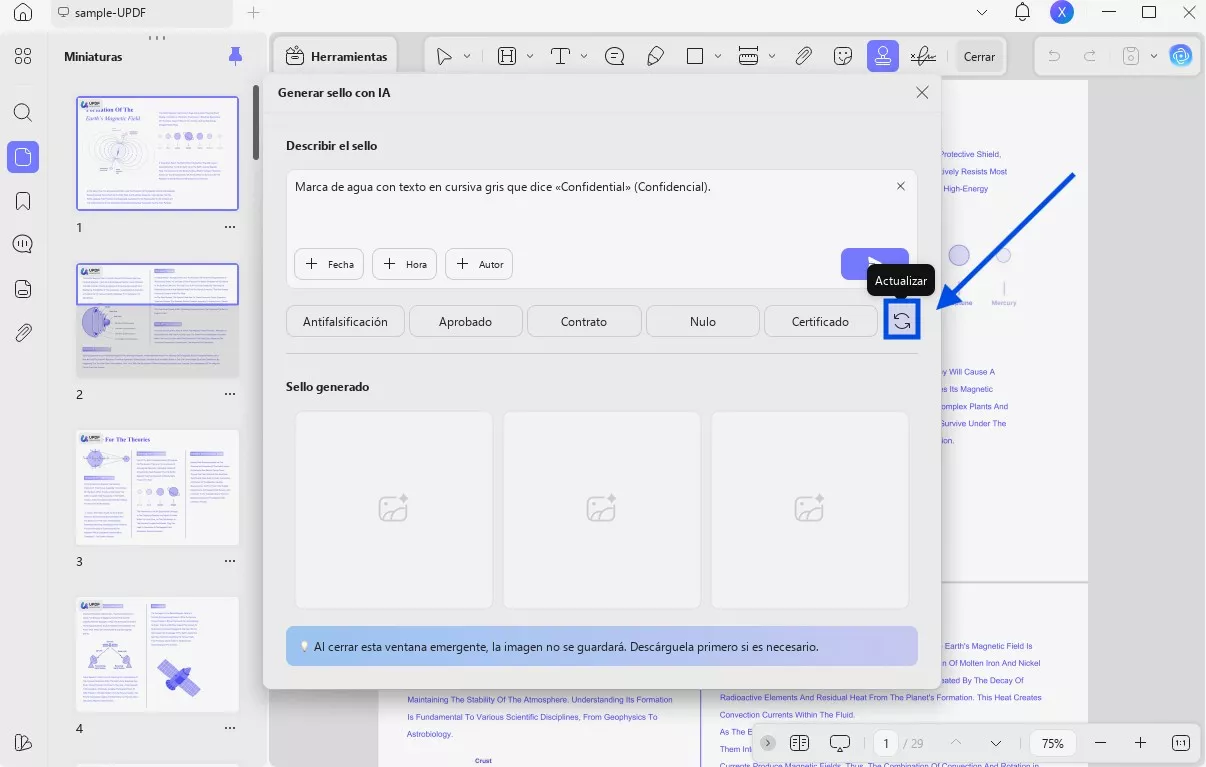Open the bookmarks panel in left sidebar

click(x=23, y=201)
